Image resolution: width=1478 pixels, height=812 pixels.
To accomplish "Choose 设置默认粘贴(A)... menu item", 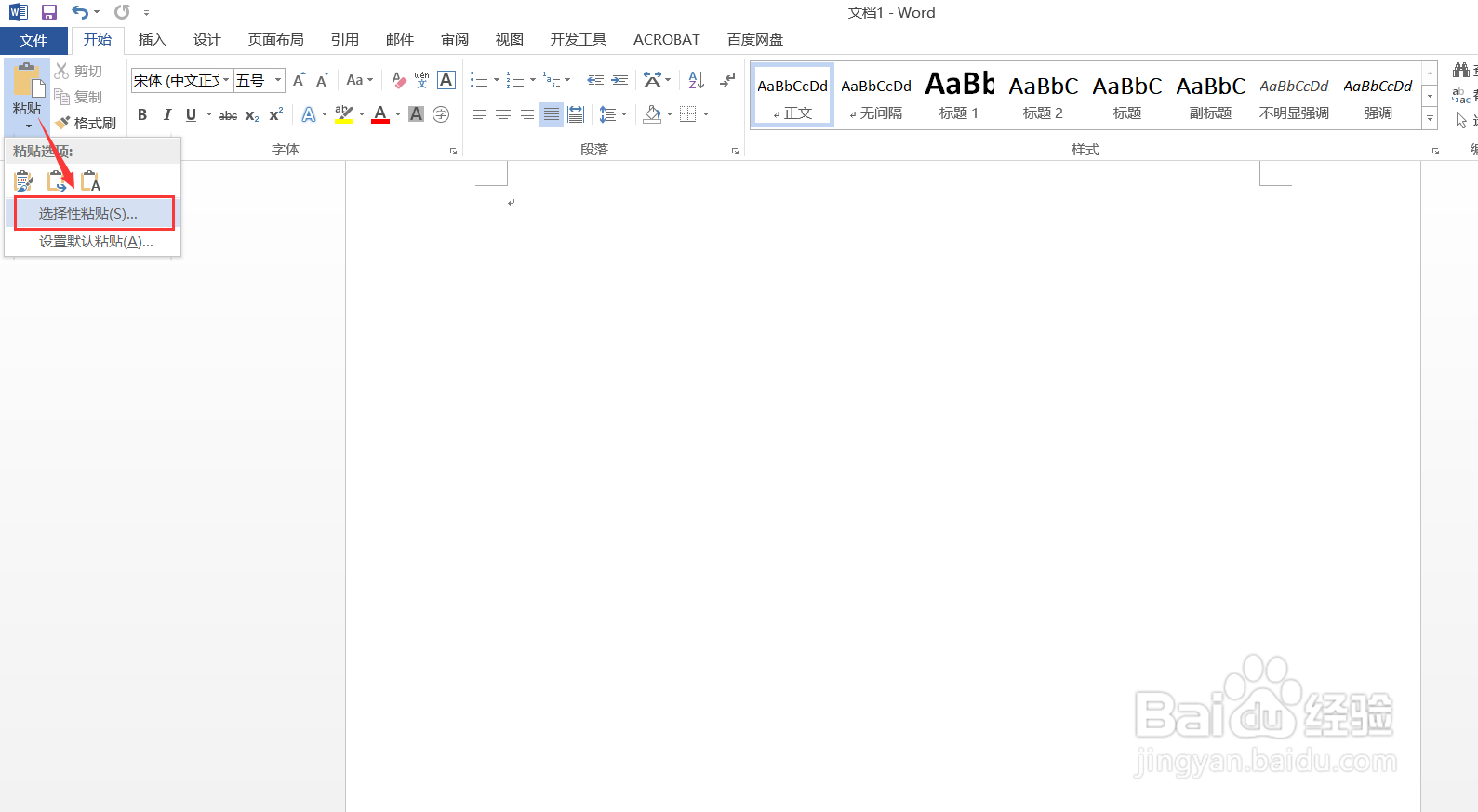I will click(x=94, y=242).
